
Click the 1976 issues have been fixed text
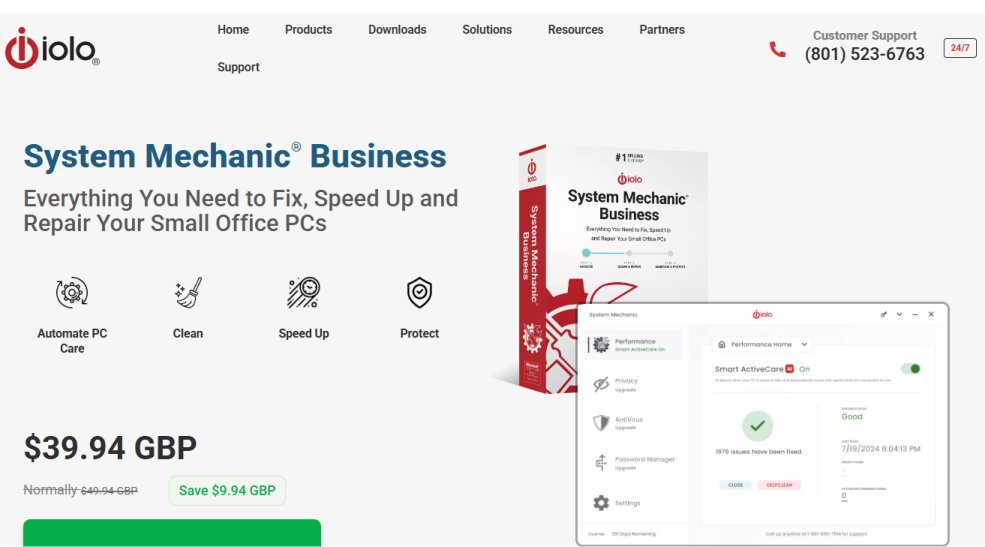[759, 452]
